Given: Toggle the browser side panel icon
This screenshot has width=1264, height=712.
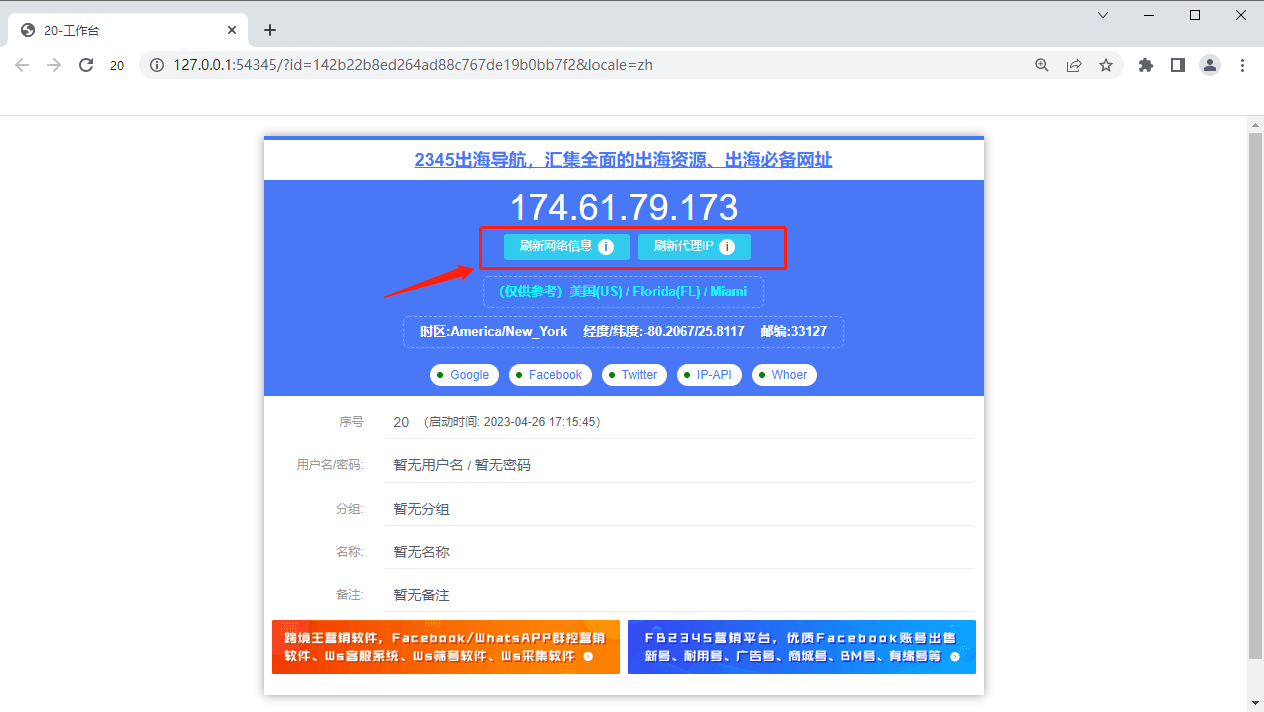Looking at the screenshot, I should click(x=1178, y=65).
